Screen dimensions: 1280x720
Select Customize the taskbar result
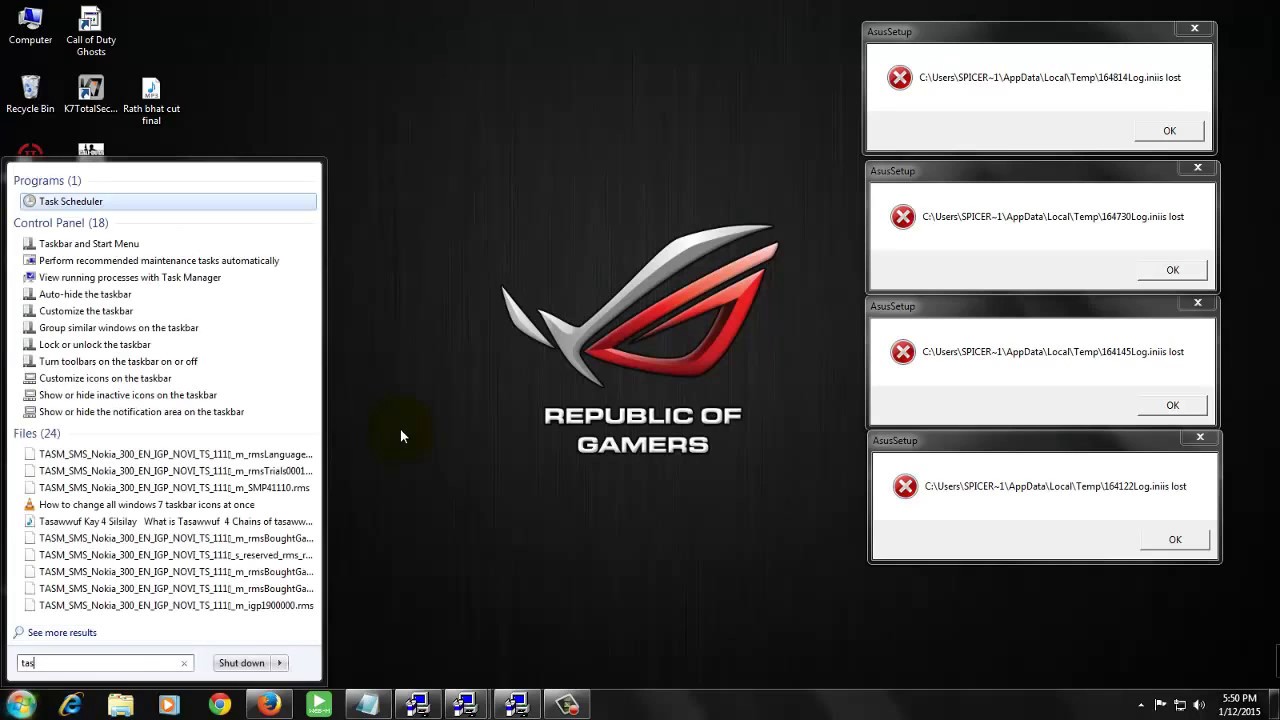coord(85,311)
